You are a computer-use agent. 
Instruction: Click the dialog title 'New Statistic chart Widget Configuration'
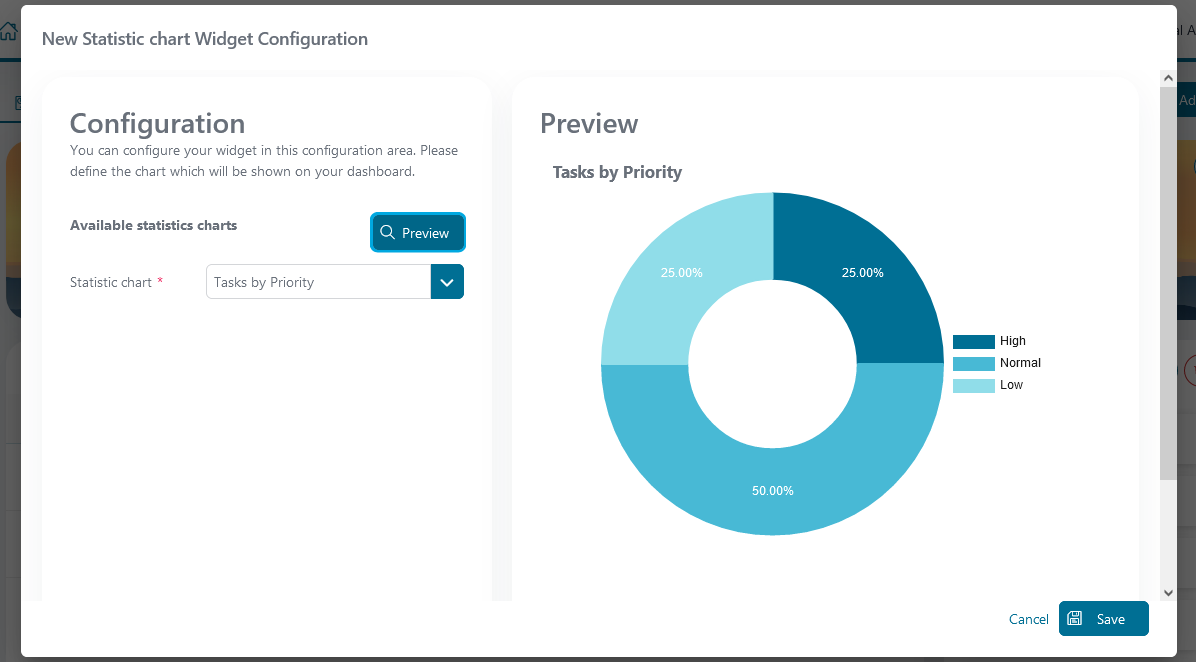pyautogui.click(x=204, y=39)
